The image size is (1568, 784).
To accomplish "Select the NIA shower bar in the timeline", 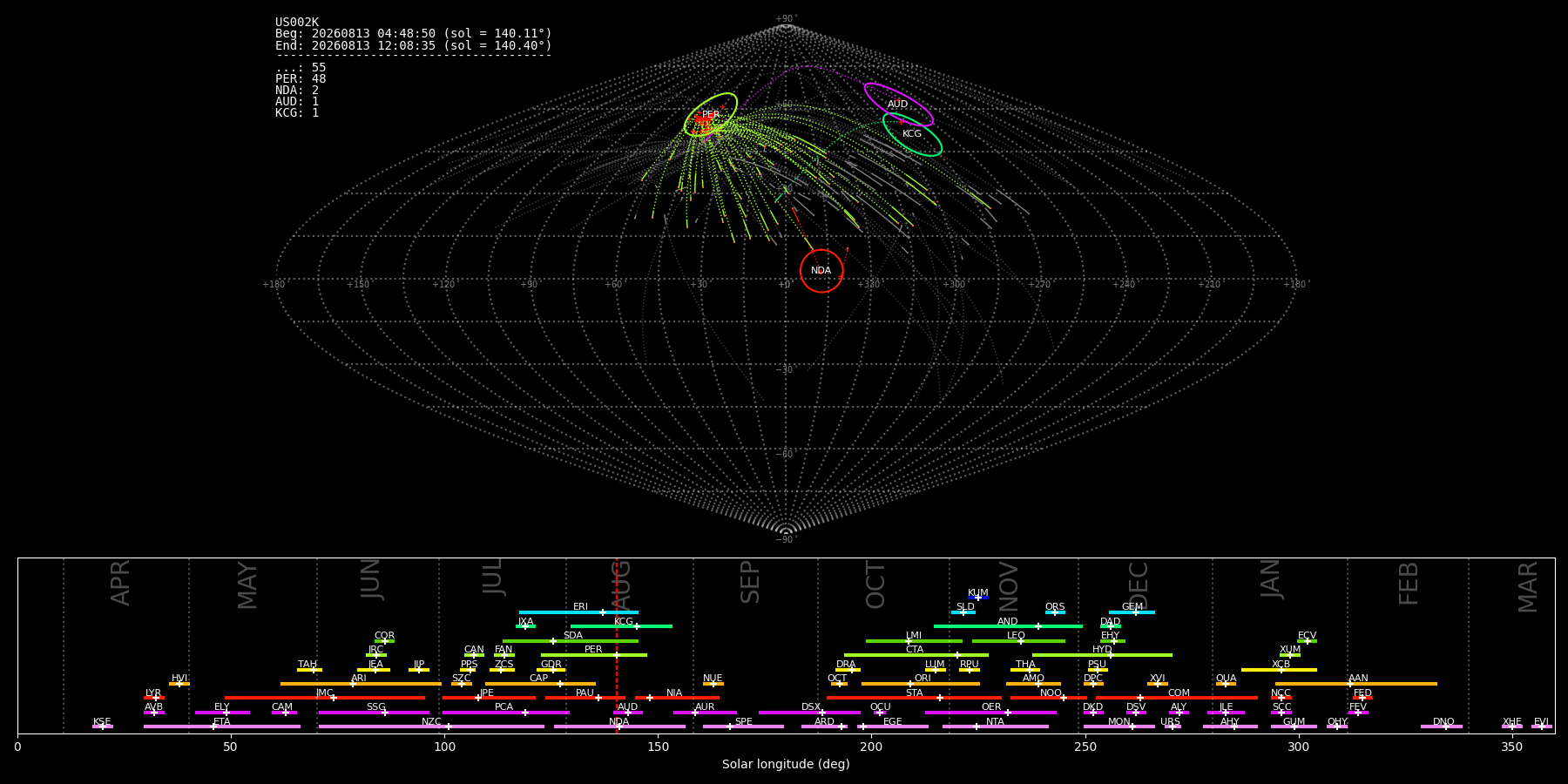I will pos(677,698).
